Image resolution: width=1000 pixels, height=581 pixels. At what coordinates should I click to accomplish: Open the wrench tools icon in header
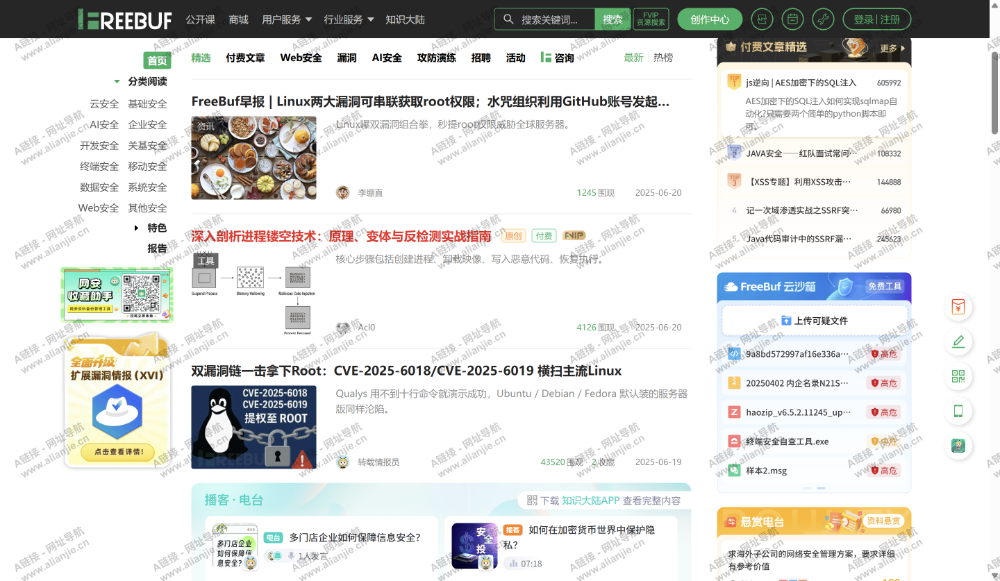pyautogui.click(x=823, y=19)
